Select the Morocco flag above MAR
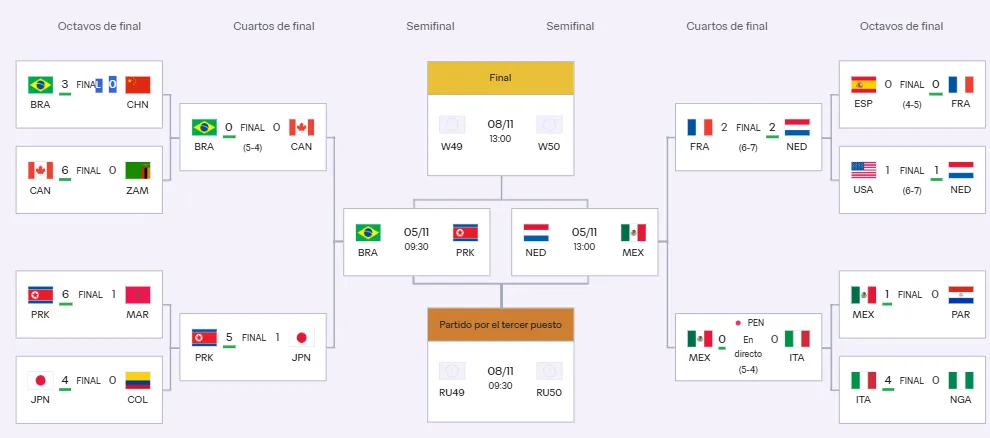This screenshot has width=990, height=438. coord(138,295)
